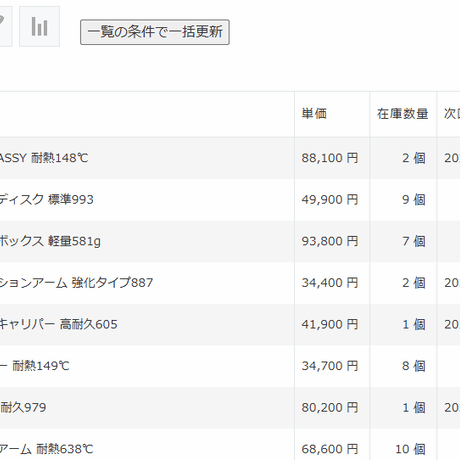
Task: Select the ディスク 標準993 item name
Action: coord(46,199)
